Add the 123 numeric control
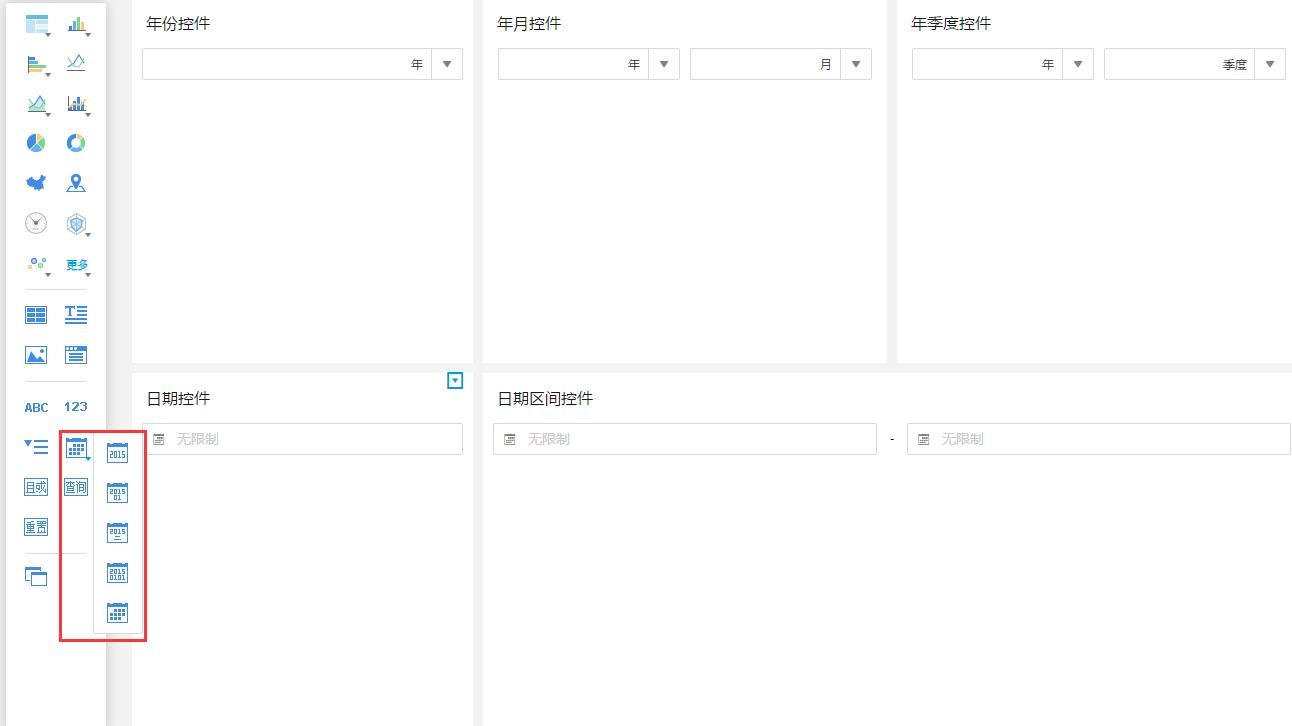 [76, 407]
